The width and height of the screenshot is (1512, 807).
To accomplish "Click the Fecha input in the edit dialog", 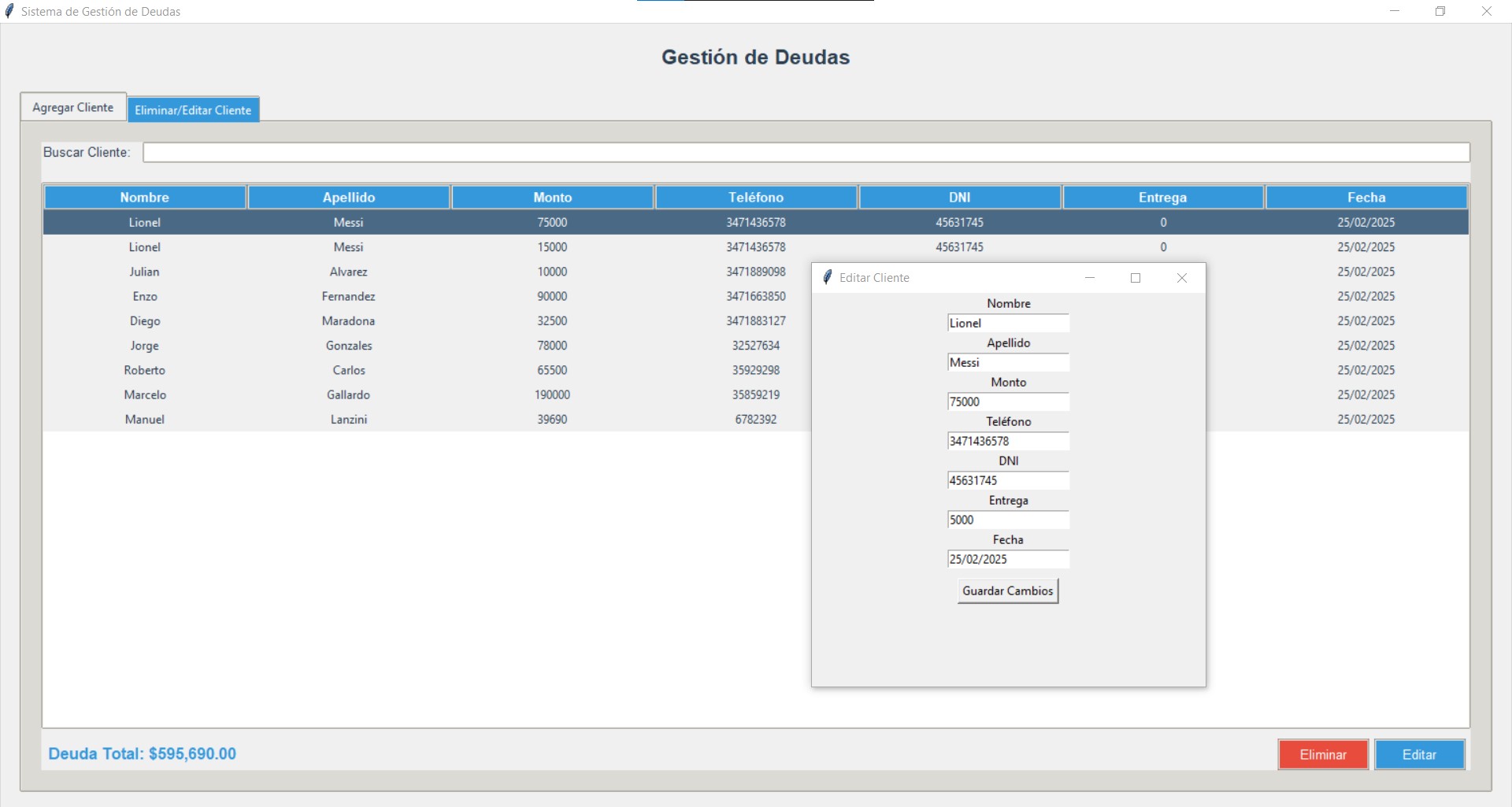I will click(1008, 560).
